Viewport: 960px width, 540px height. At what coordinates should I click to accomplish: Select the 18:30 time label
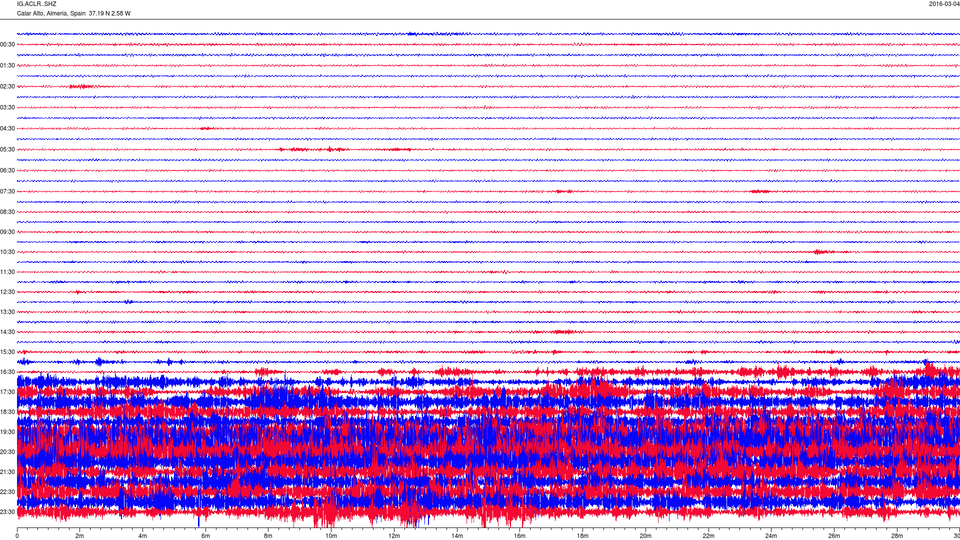7,412
